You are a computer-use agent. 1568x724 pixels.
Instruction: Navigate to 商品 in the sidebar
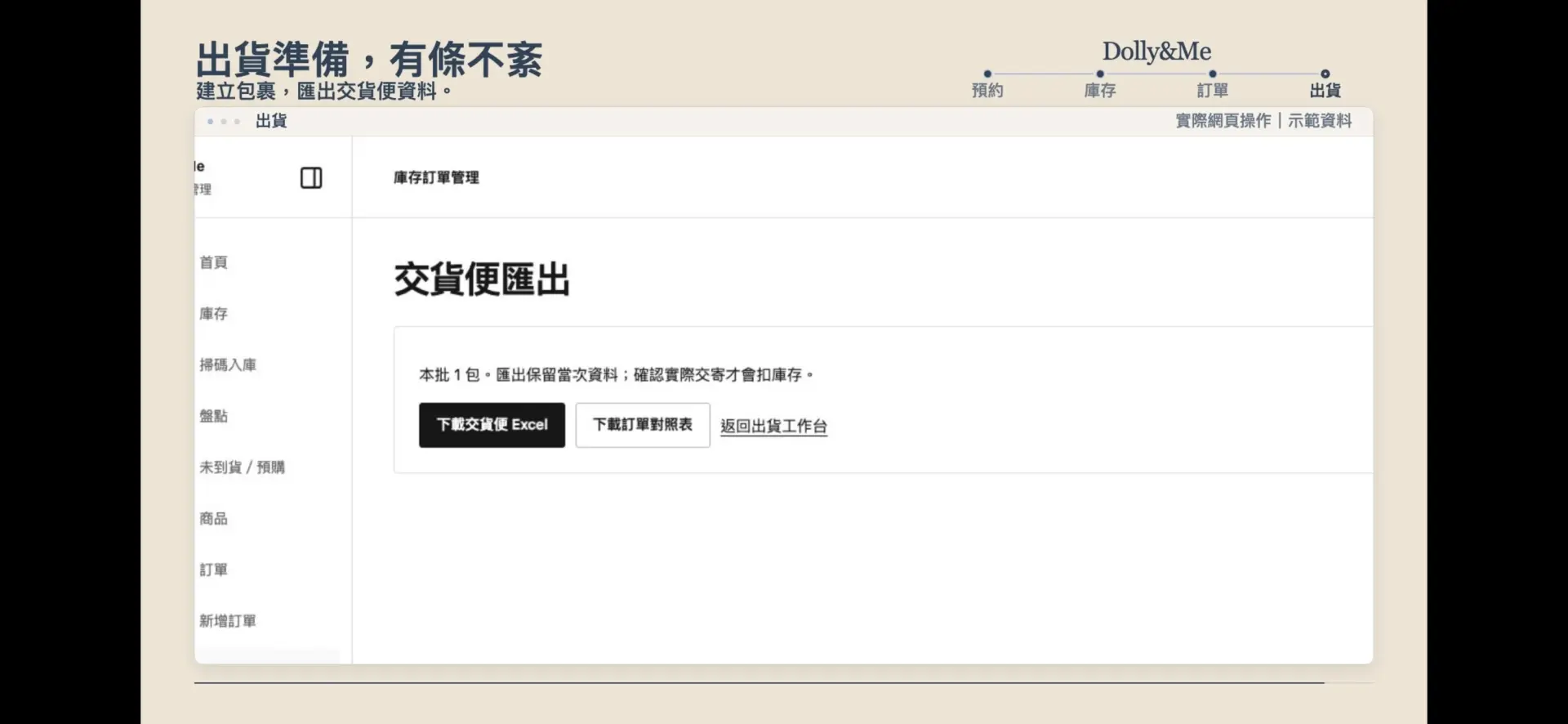[x=214, y=519]
